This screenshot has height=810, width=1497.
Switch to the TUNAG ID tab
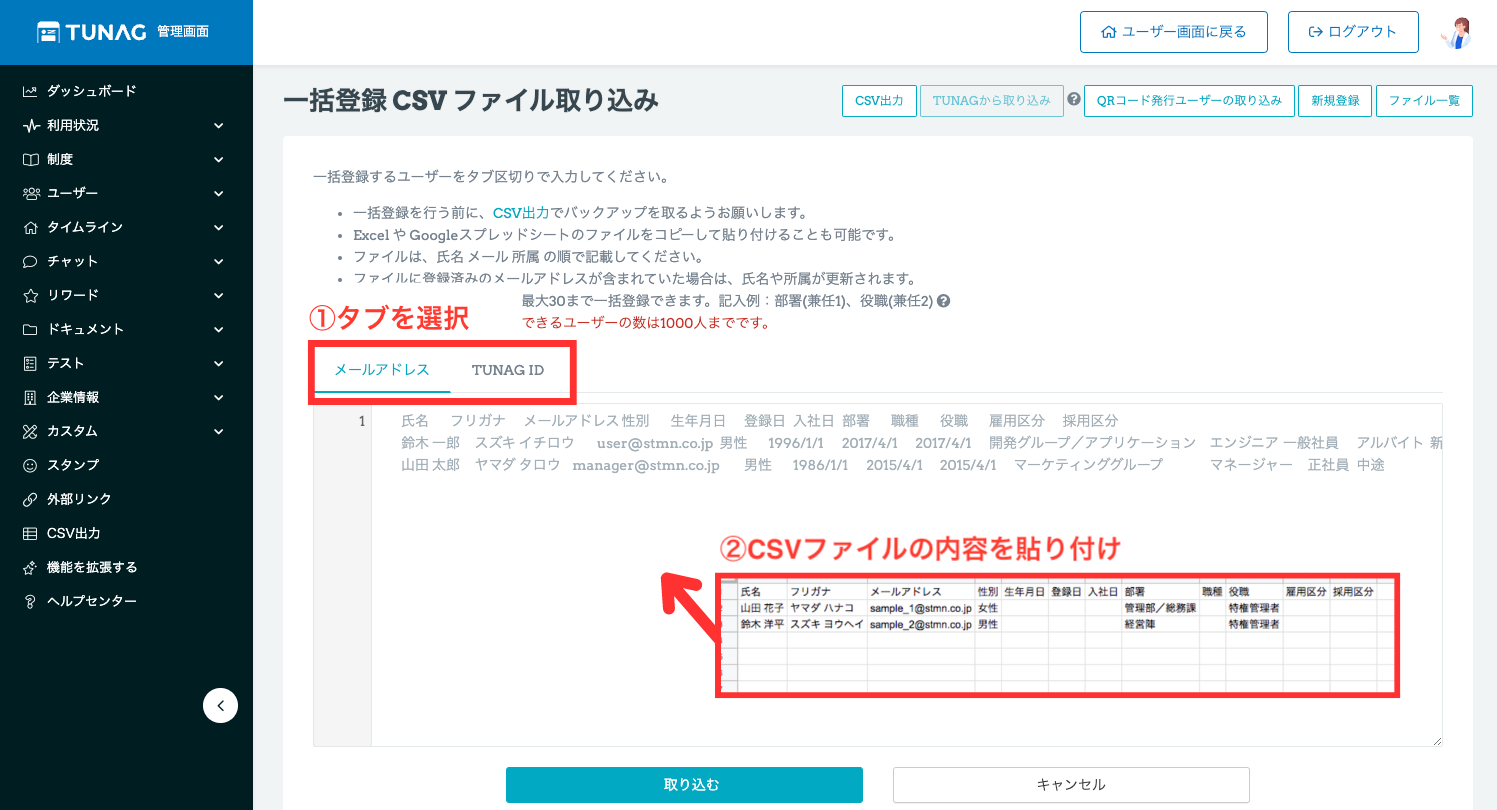click(508, 370)
